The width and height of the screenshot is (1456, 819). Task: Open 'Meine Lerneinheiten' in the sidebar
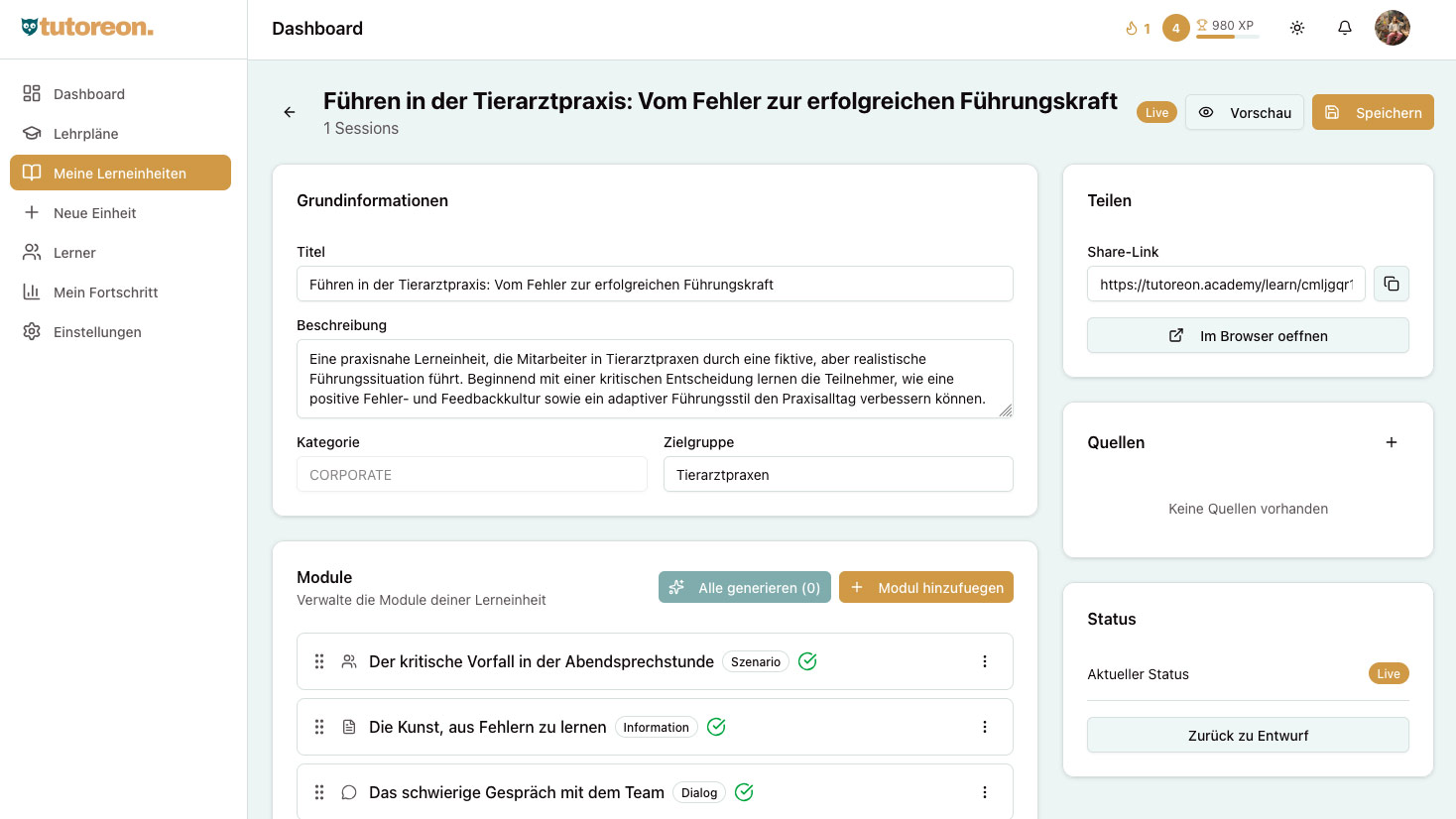[x=119, y=173]
